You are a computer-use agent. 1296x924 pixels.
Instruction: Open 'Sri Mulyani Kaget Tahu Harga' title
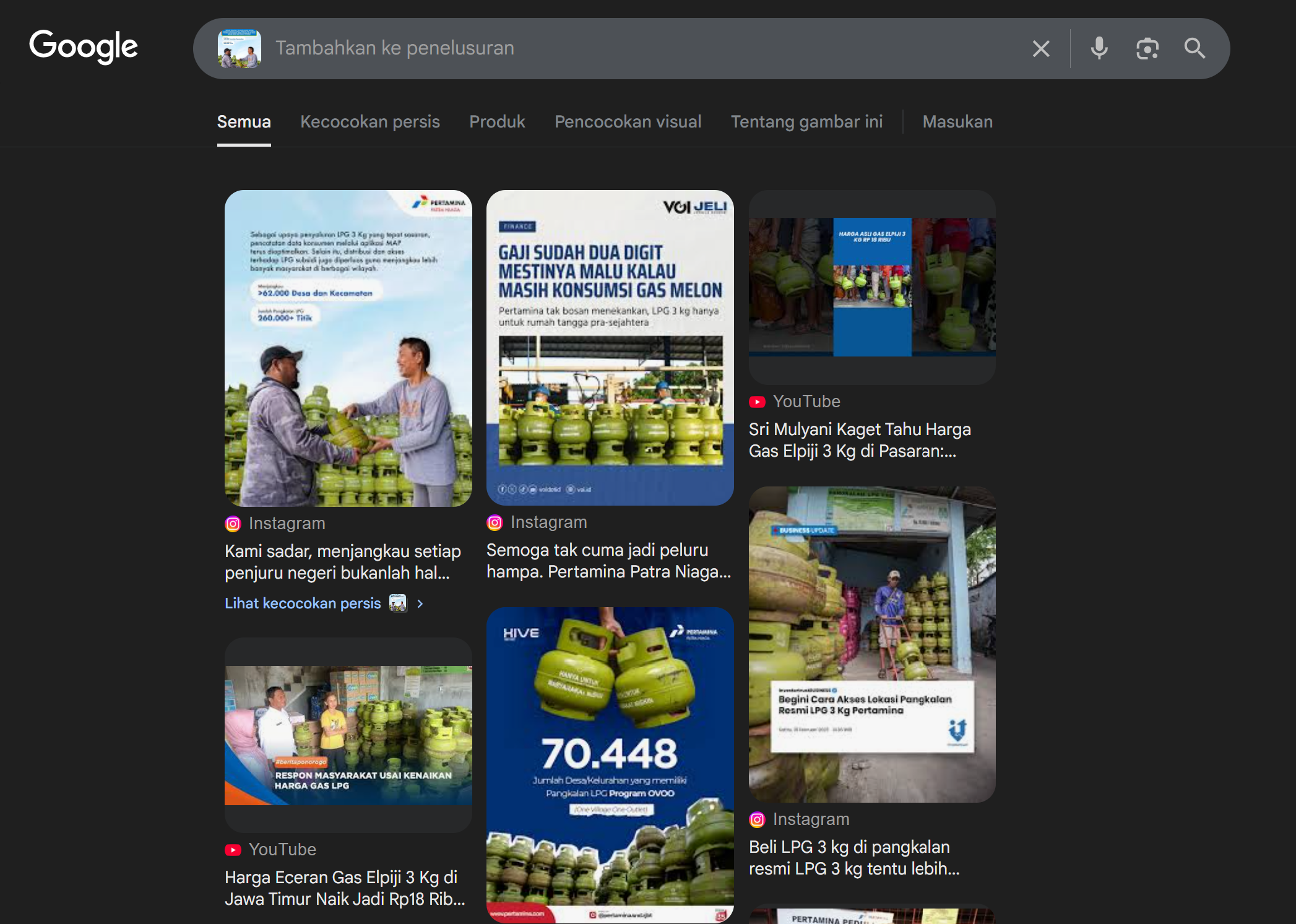[860, 440]
